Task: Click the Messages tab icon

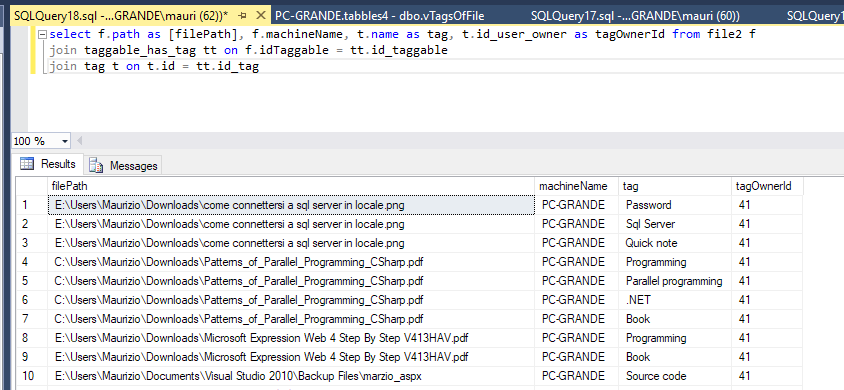Action: 96,165
